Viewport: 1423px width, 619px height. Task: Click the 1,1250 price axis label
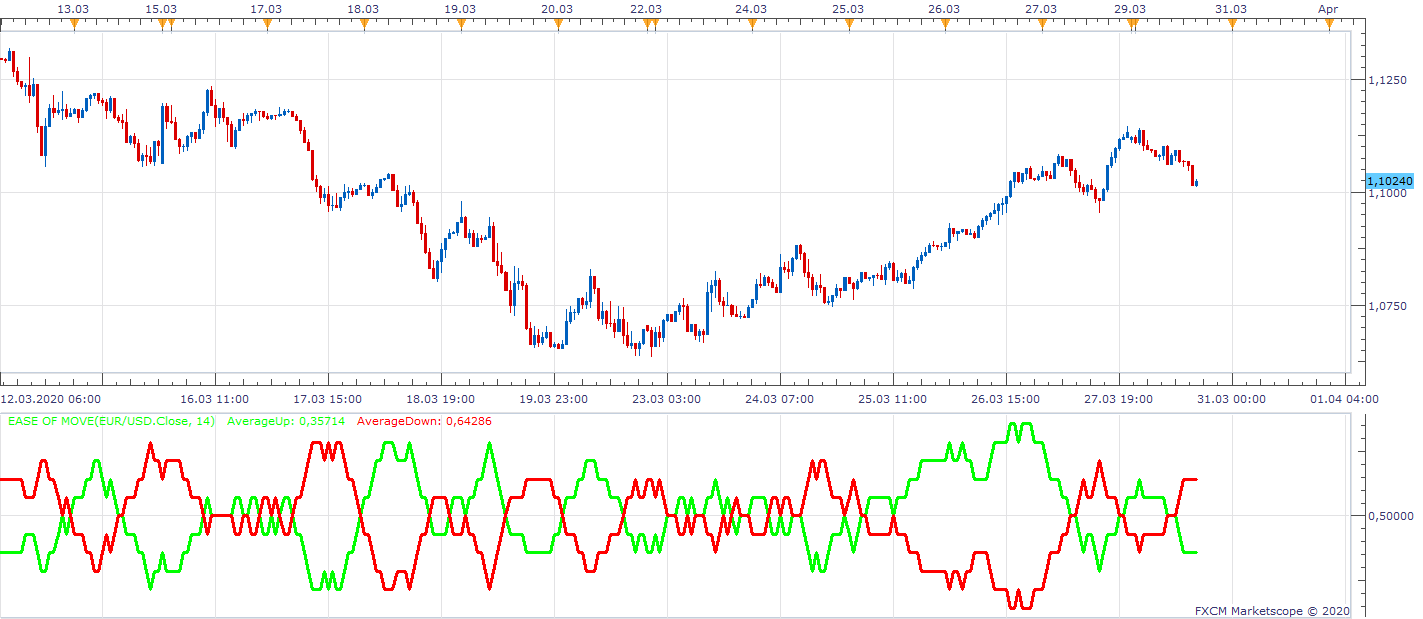1386,80
